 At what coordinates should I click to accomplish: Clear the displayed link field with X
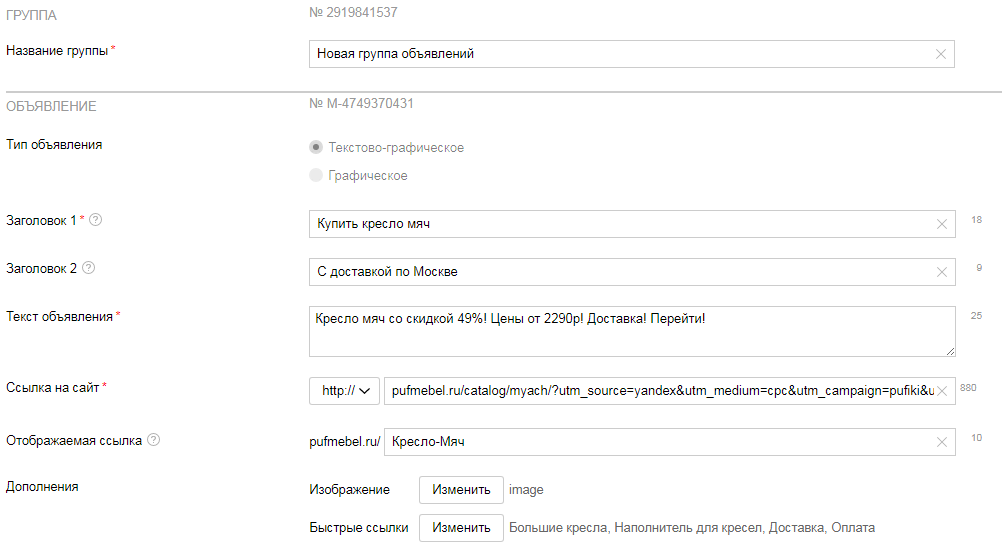click(941, 442)
